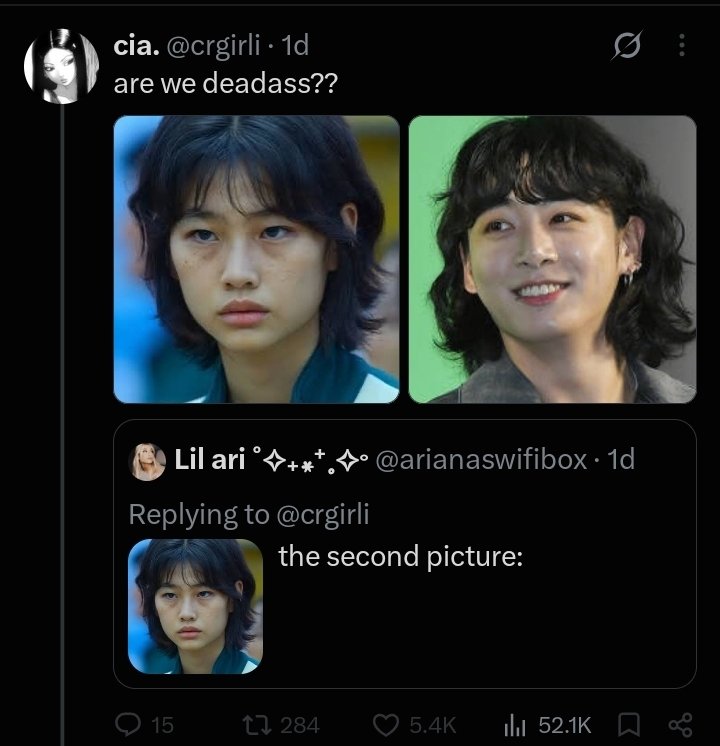This screenshot has width=720, height=746.
Task: Tap the retweet arrows icon
Action: click(257, 725)
